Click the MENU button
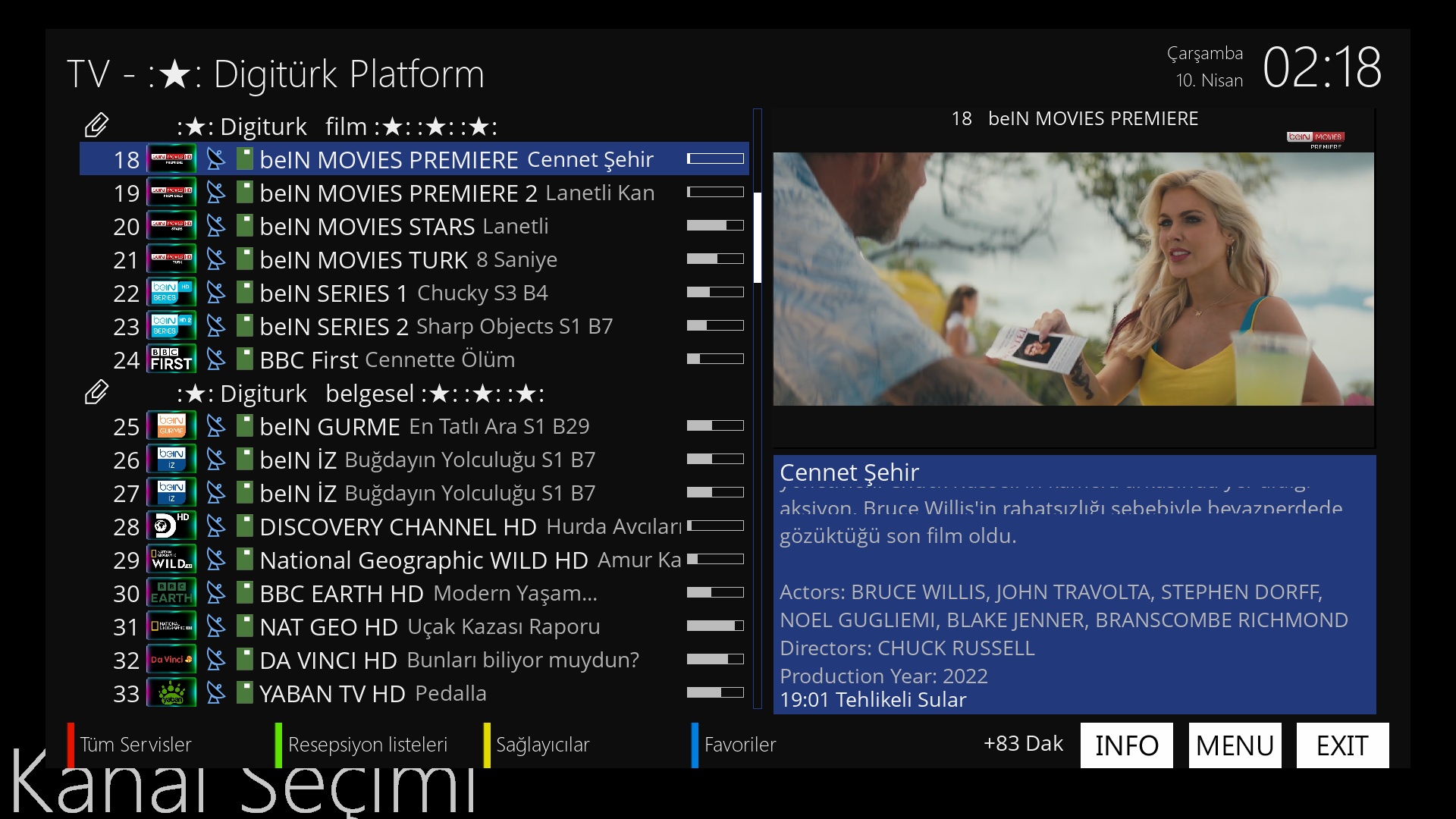 pos(1235,745)
